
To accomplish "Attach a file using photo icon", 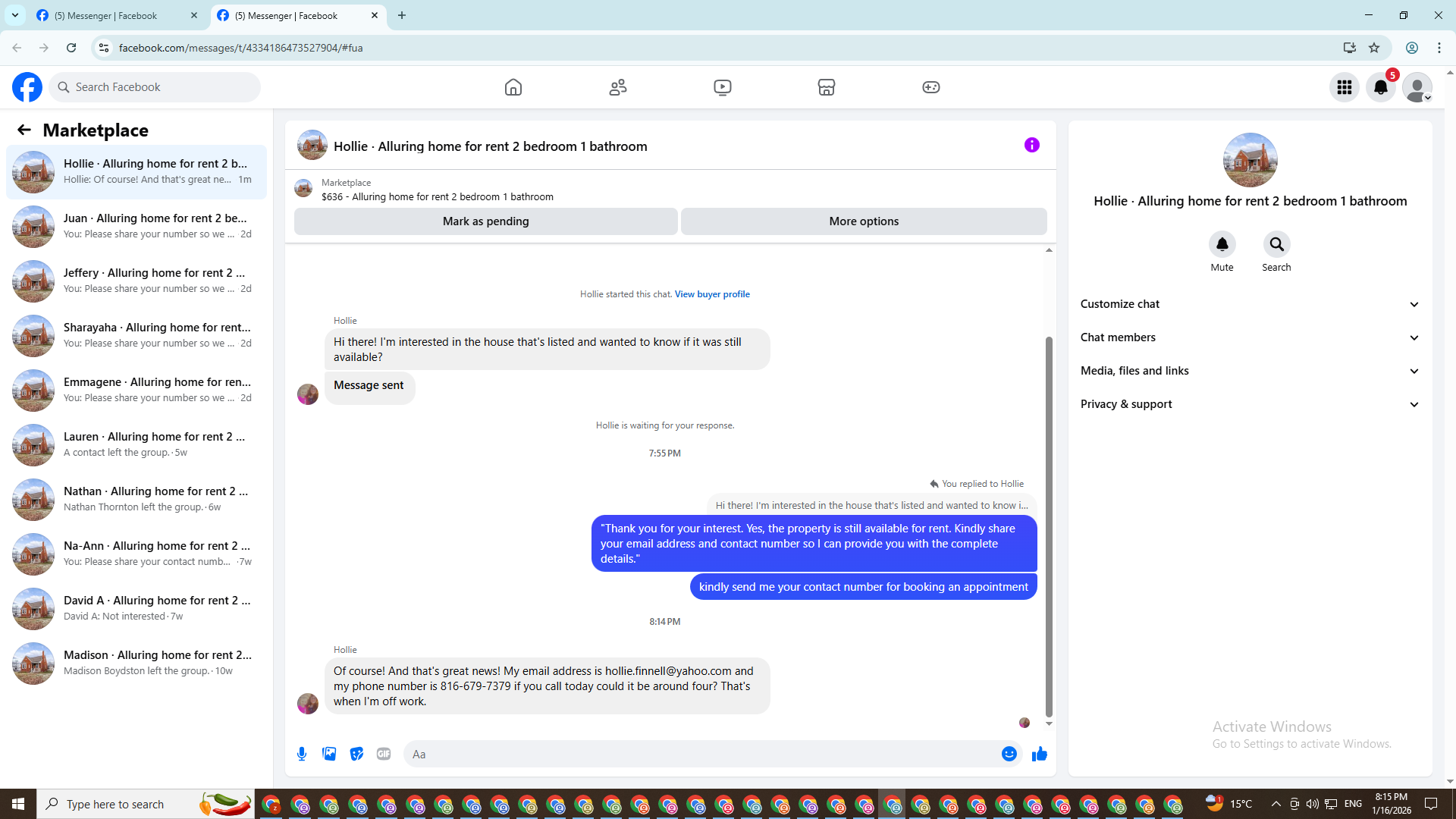I will 329,754.
